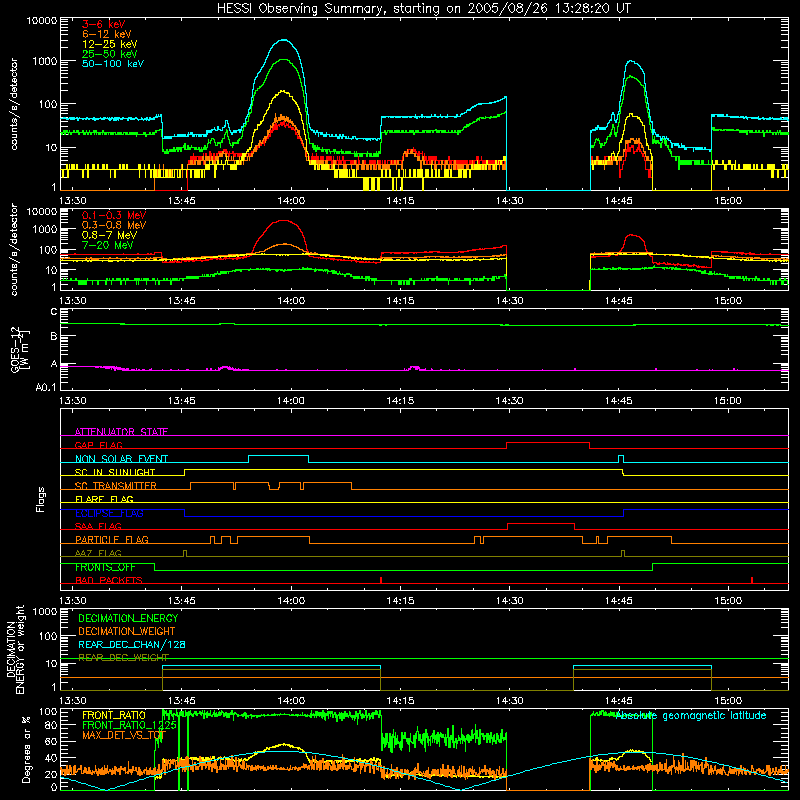Click the first BAD_PACKETS tick marker
This screenshot has height=800, width=800.
(x=381, y=580)
